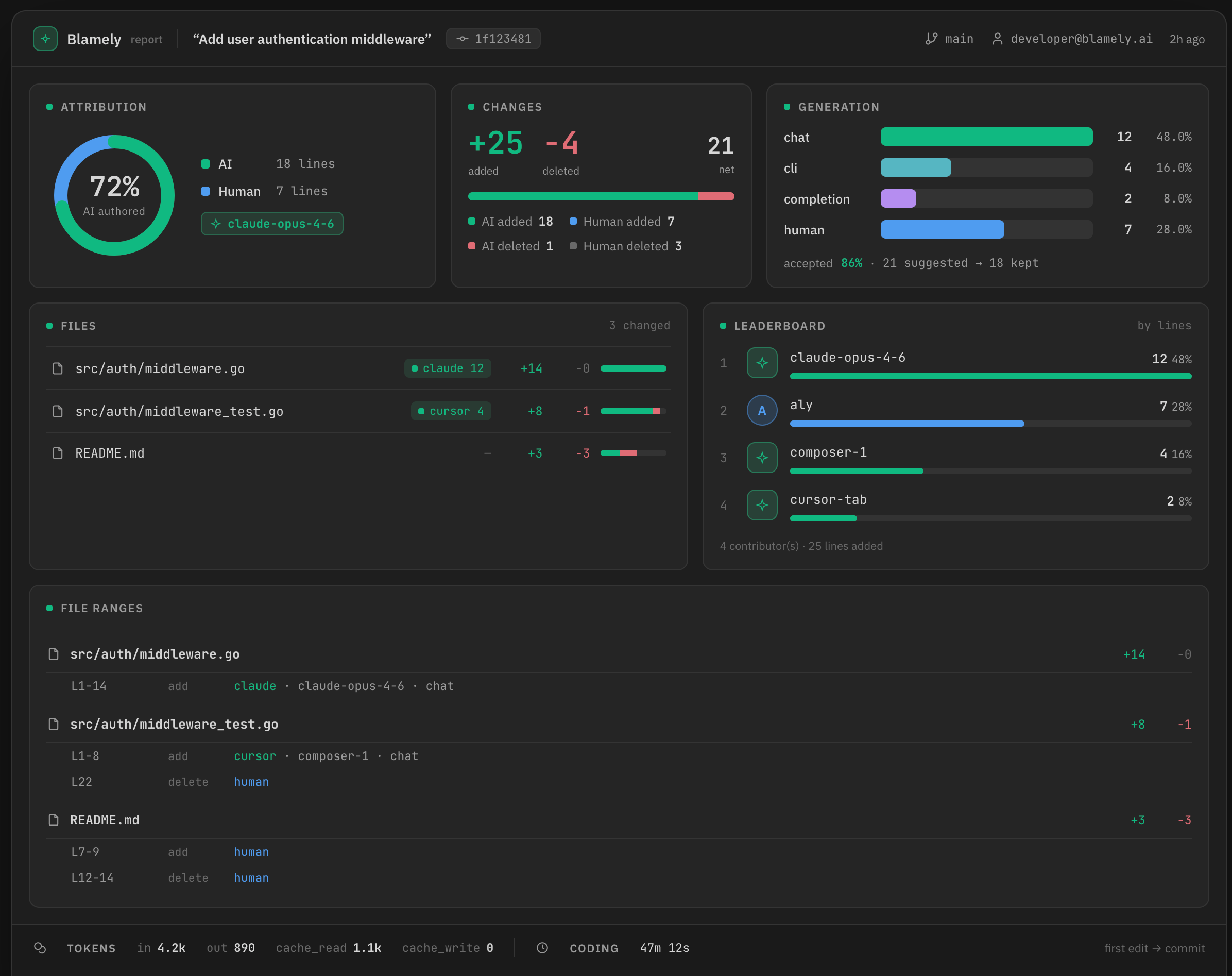The height and width of the screenshot is (976, 1232).
Task: Open src/auth/middleware.go heading in File Ranges
Action: [155, 654]
